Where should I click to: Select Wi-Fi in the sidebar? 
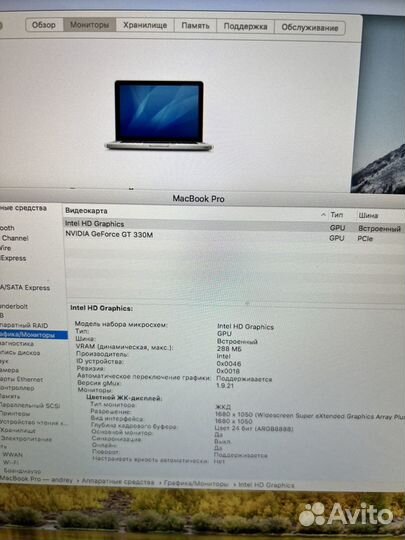click(11, 462)
